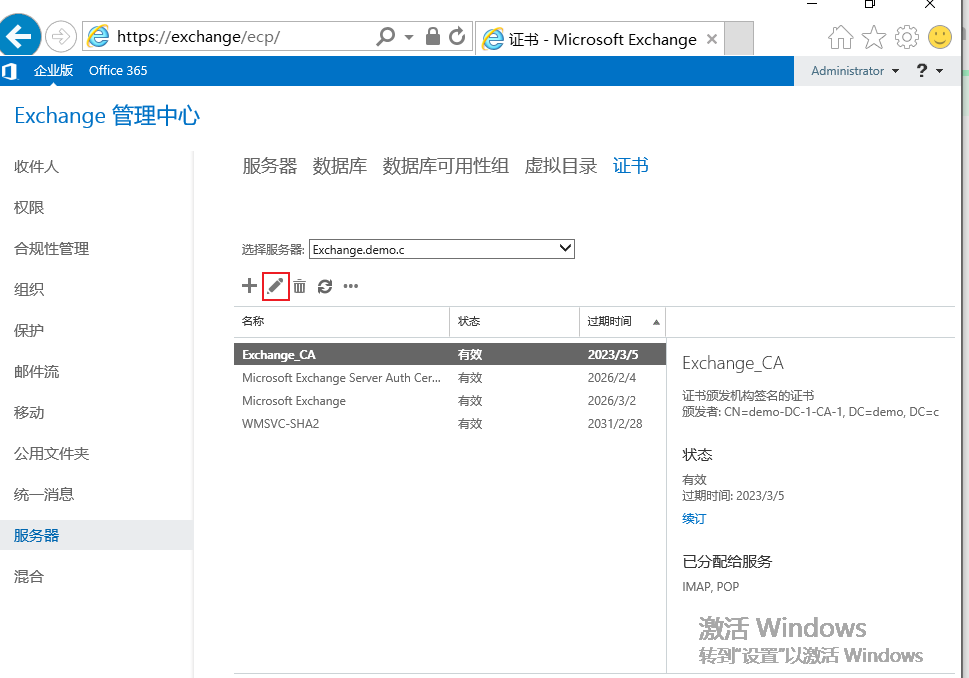Select the Exchange_CA certificate row
Viewport: 969px width, 678px height.
point(450,354)
